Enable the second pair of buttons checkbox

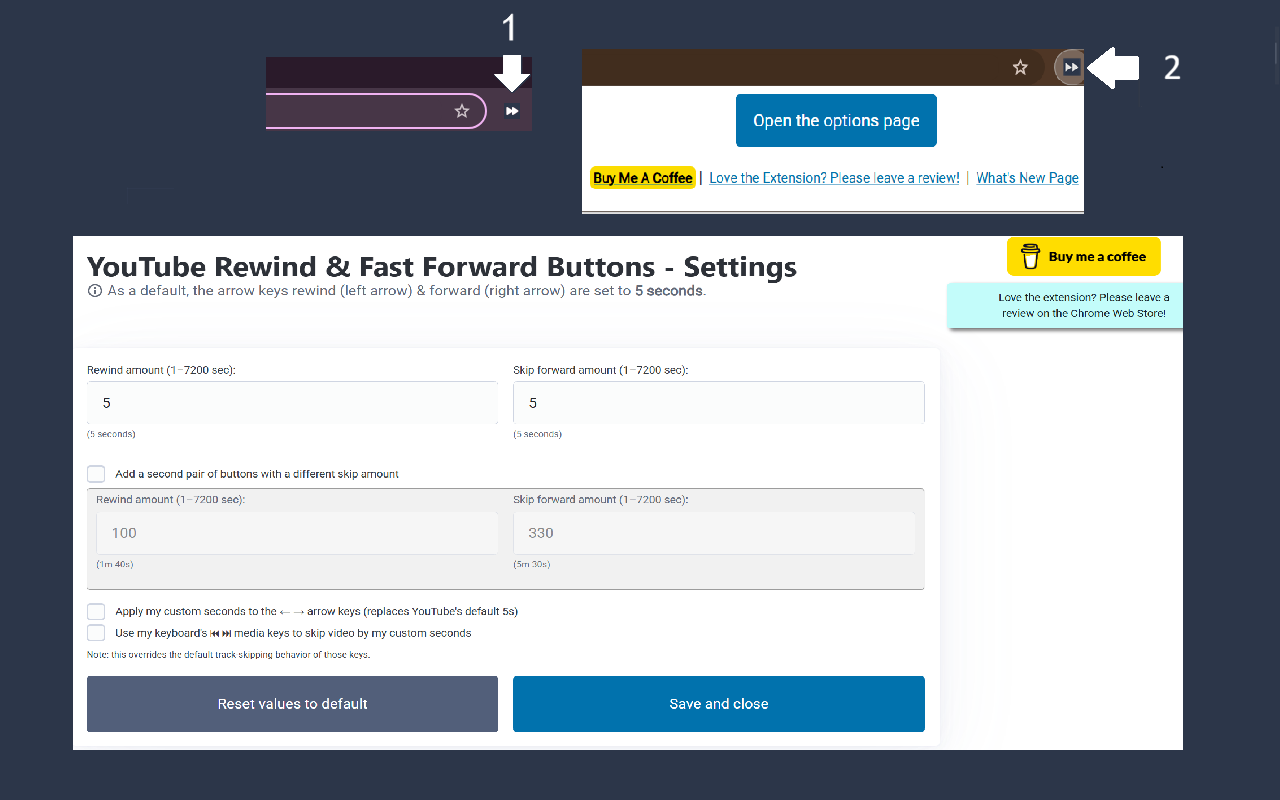point(96,474)
